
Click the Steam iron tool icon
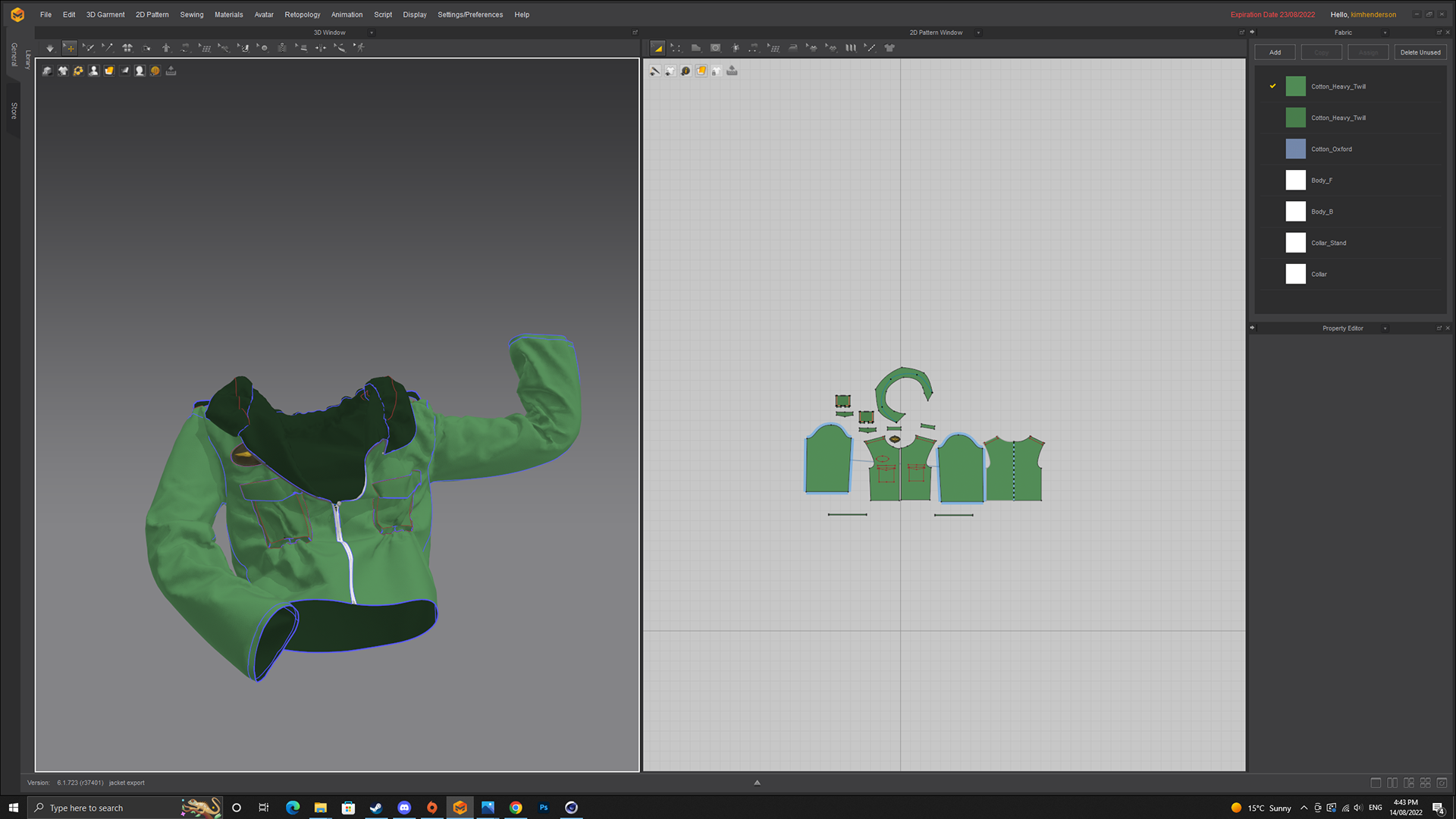pyautogui.click(x=793, y=48)
